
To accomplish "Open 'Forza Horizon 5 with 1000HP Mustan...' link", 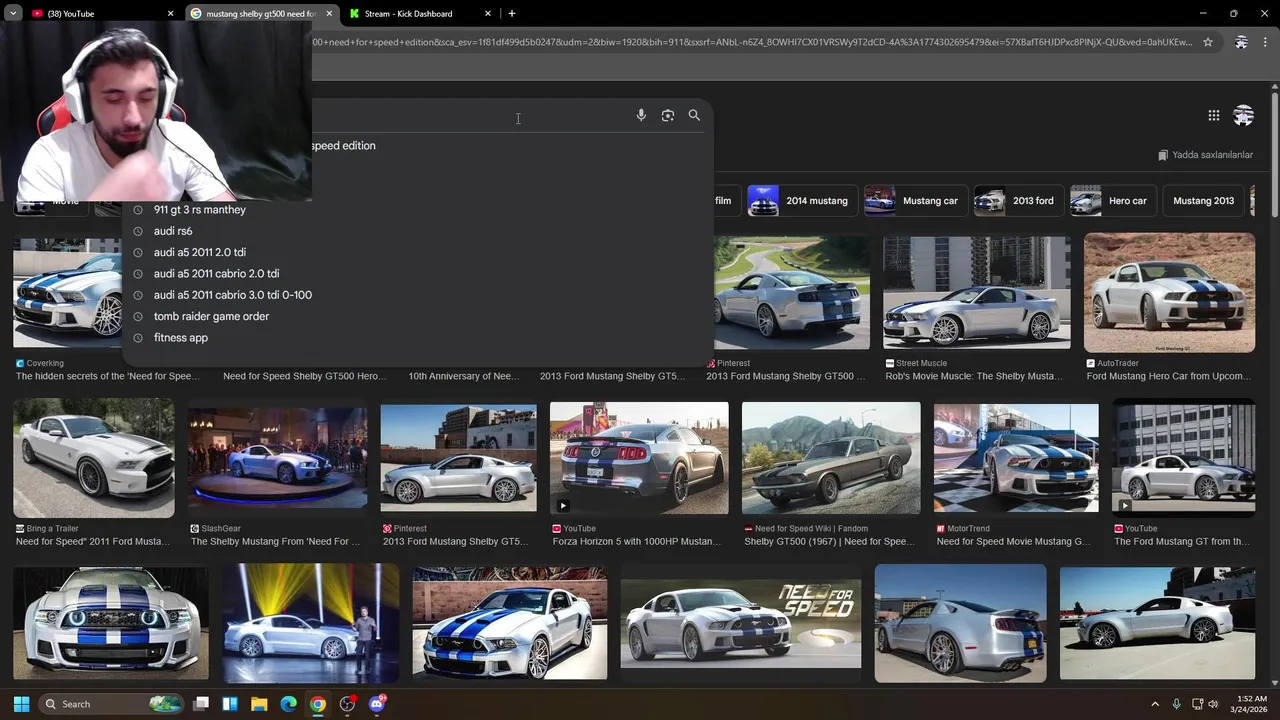I will [637, 542].
